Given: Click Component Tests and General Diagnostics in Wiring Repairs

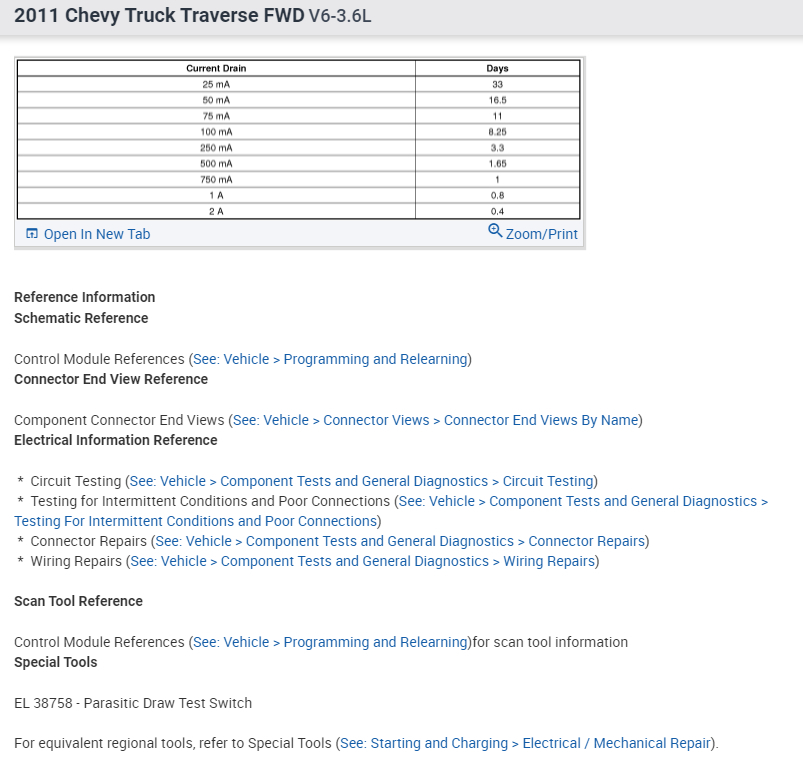Looking at the screenshot, I should 355,561.
